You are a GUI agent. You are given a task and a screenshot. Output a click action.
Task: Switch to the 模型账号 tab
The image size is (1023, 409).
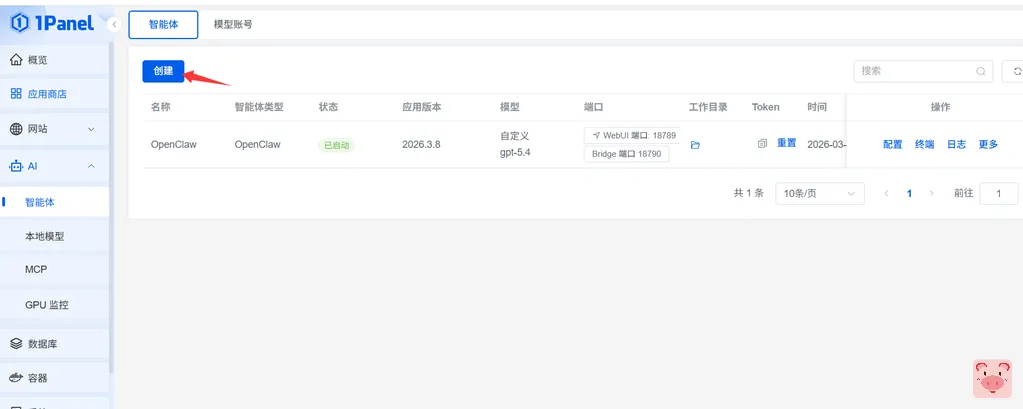pyautogui.click(x=233, y=25)
